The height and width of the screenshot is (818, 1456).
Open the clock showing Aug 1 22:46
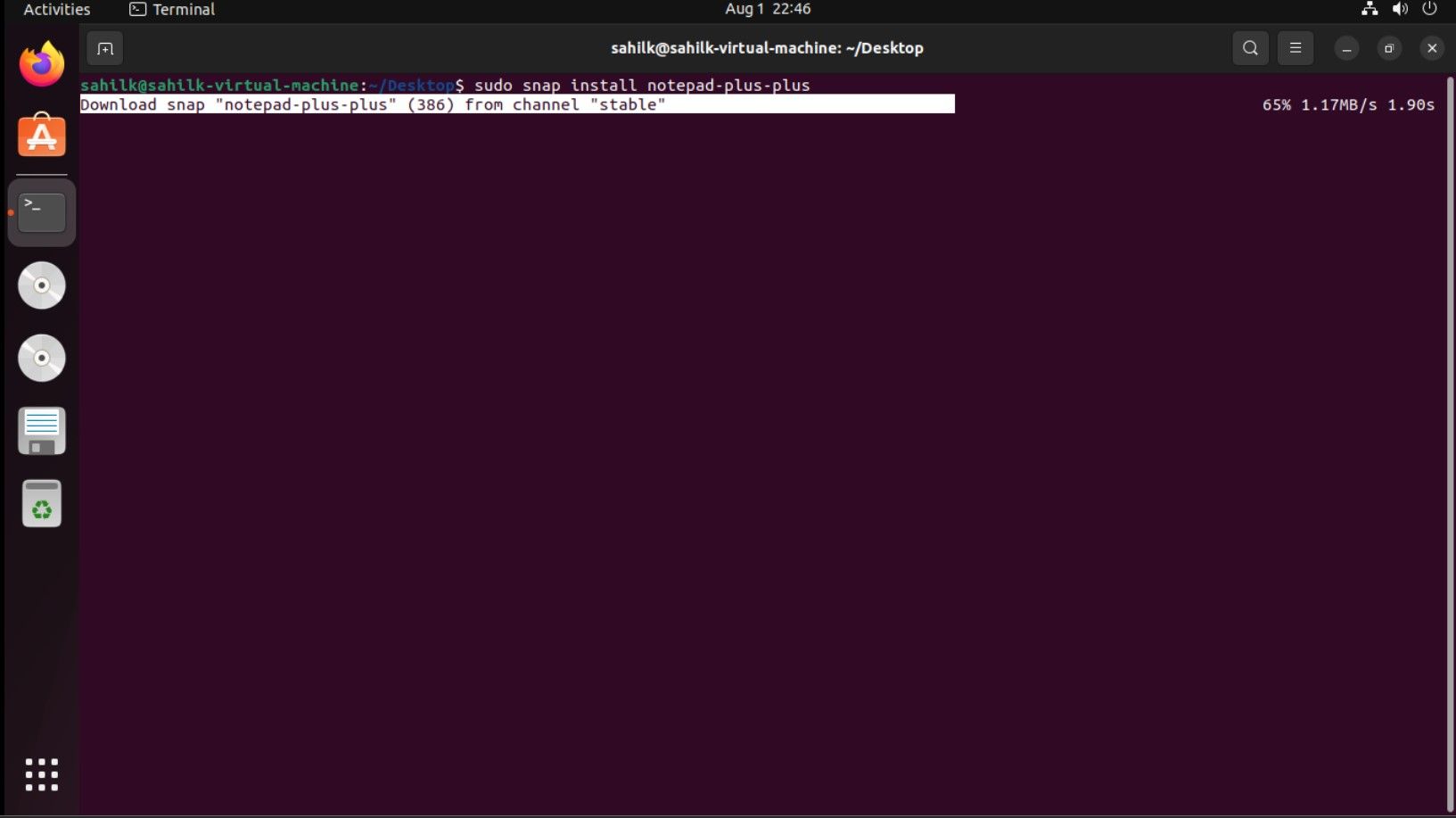tap(768, 9)
